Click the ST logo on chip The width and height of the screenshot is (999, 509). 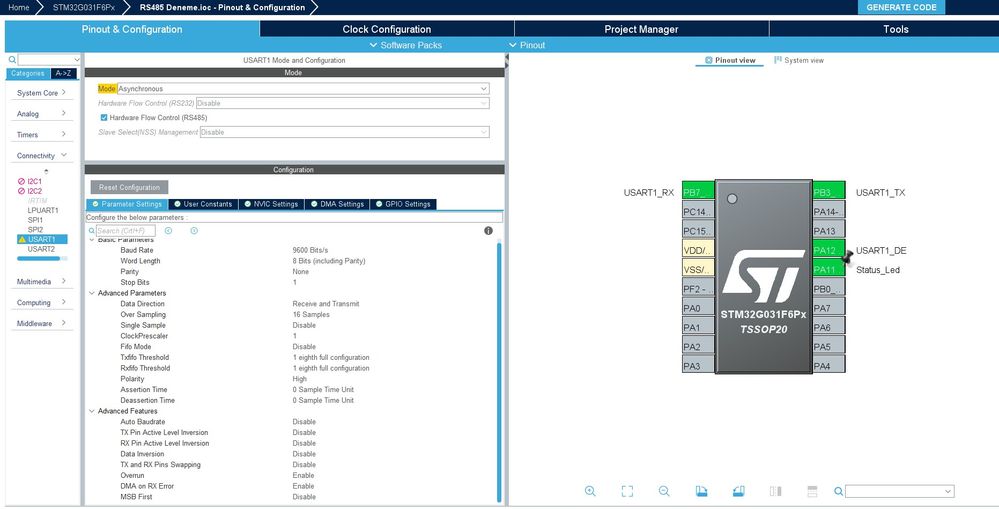pos(763,275)
